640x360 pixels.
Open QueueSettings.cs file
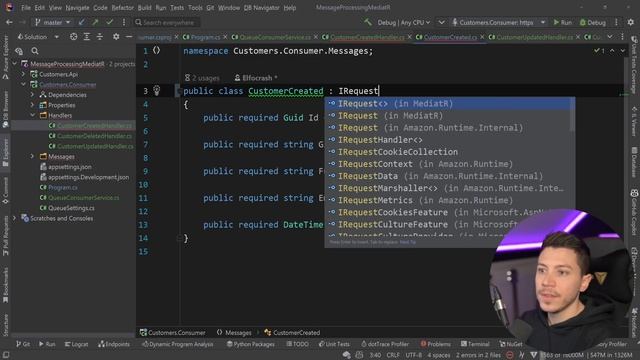71,208
